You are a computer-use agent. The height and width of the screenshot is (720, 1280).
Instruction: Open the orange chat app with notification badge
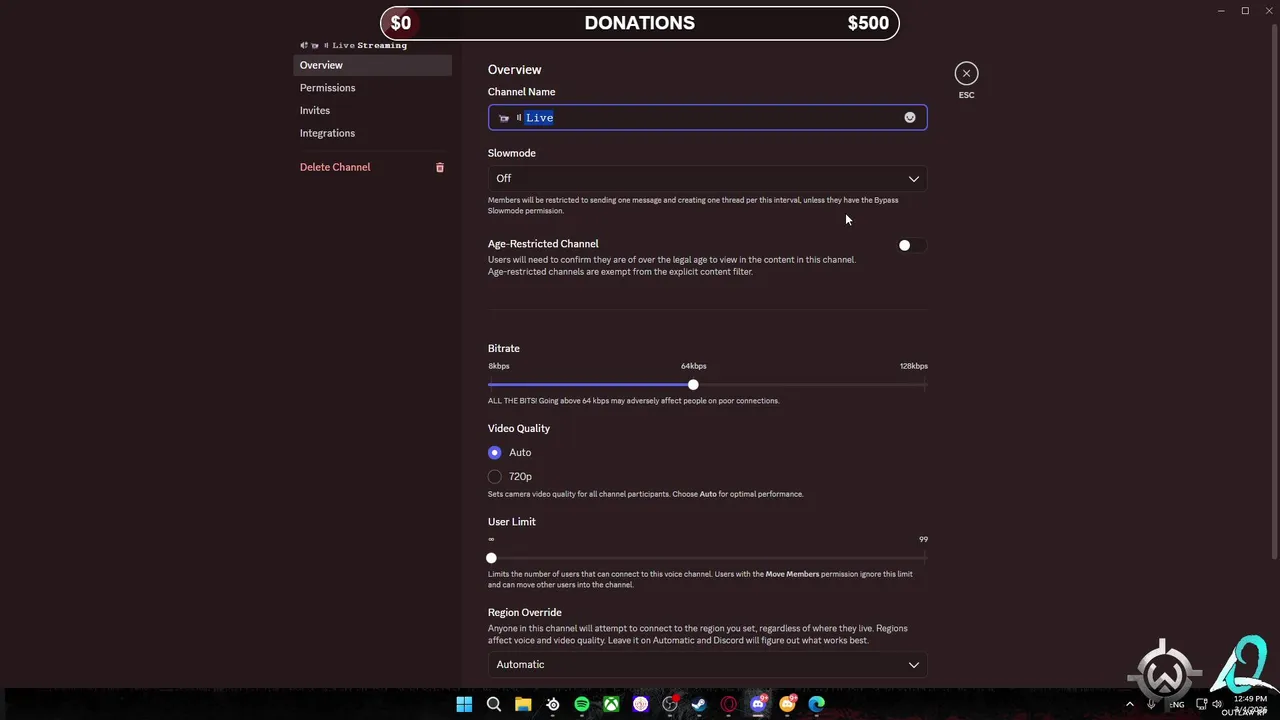(788, 704)
